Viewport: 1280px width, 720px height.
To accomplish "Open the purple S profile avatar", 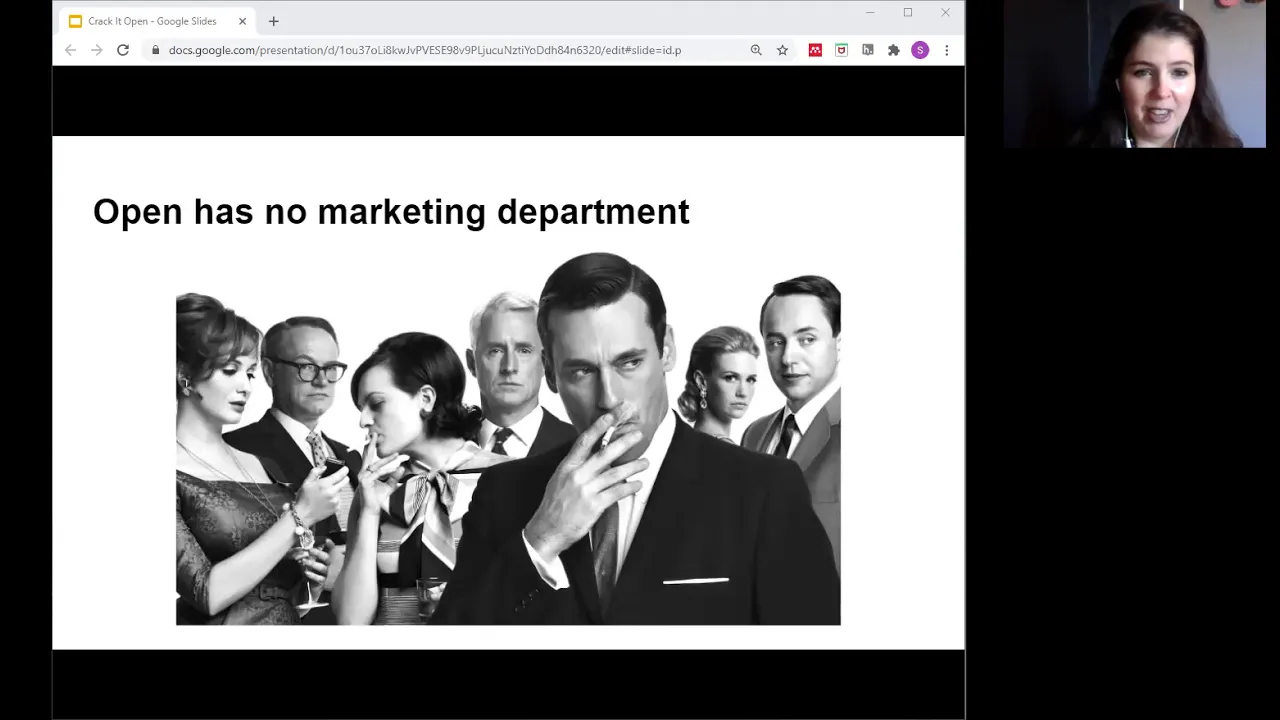I will [x=920, y=50].
